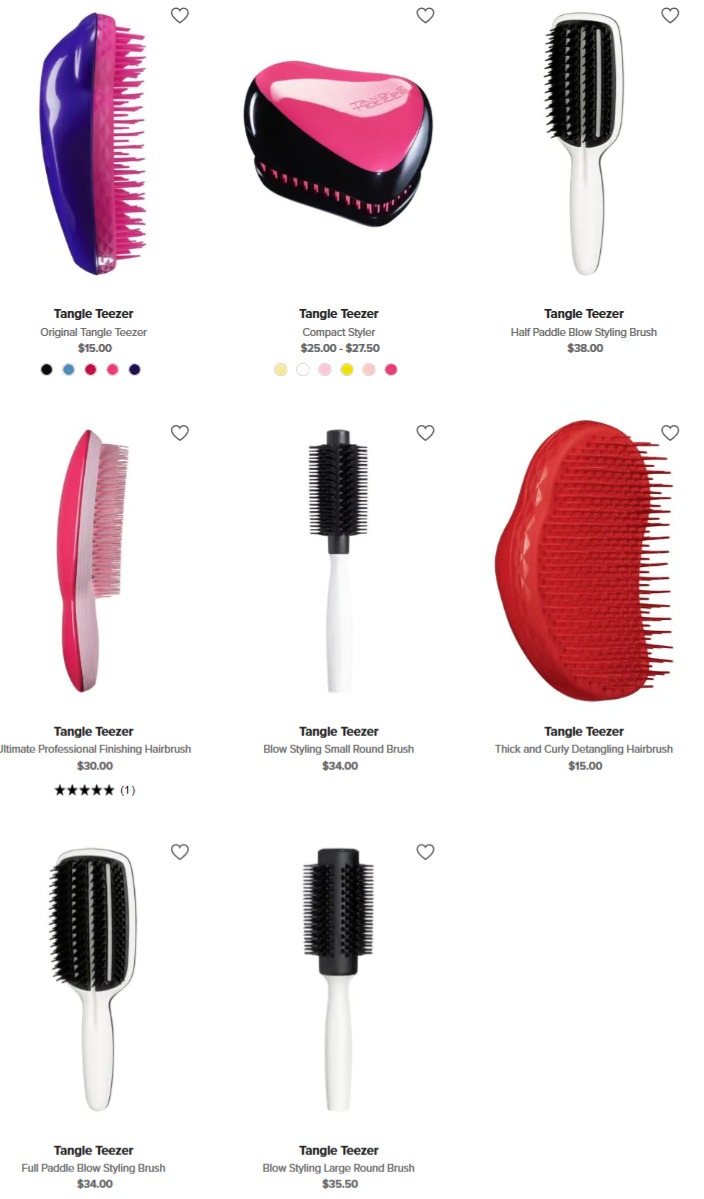Click heart on Full Paddle Blow Styling Brush
This screenshot has width=704, height=1199.
180,852
